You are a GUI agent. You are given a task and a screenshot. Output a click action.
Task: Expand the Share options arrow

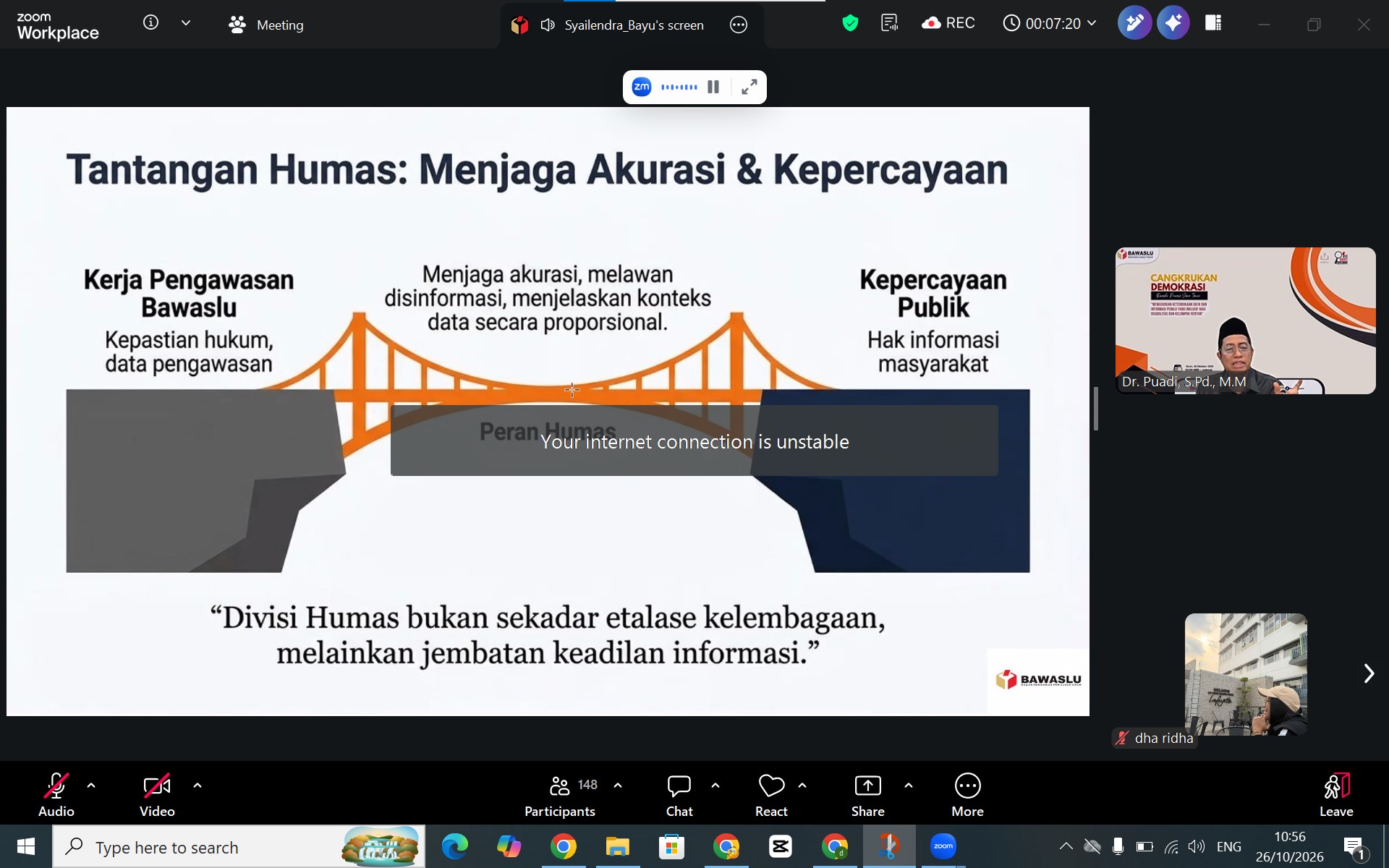(909, 785)
